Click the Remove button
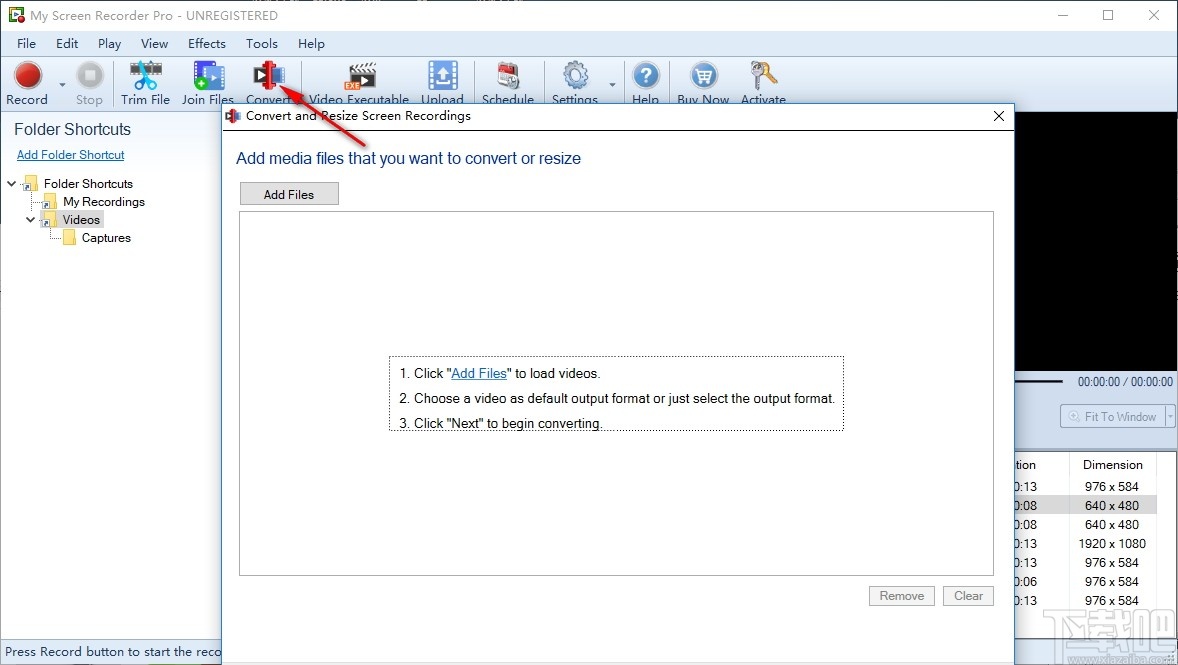 (x=902, y=596)
